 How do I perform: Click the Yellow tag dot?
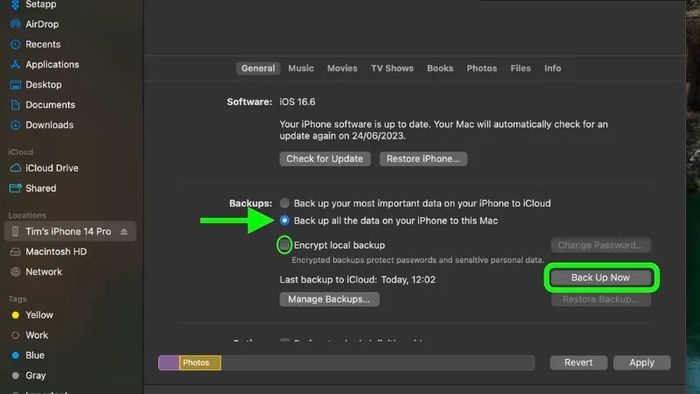(x=15, y=315)
